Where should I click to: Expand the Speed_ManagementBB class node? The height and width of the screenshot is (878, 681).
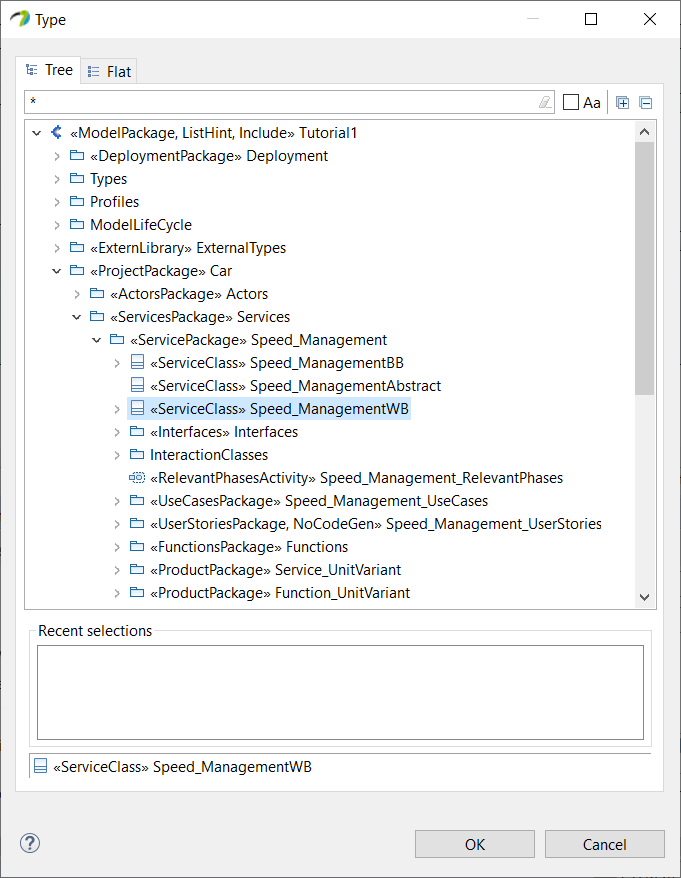point(117,363)
